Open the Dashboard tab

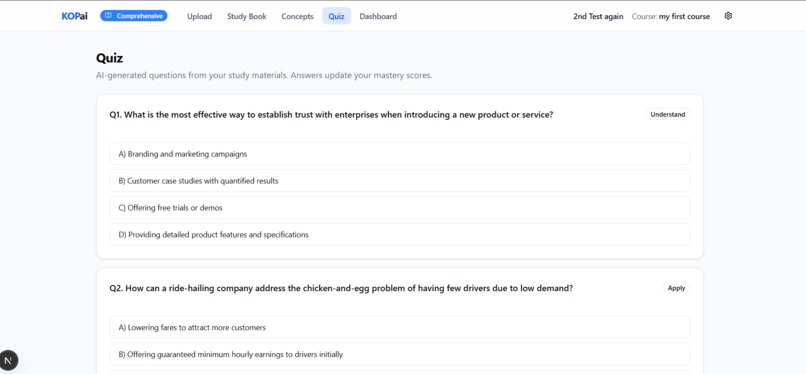coord(378,16)
